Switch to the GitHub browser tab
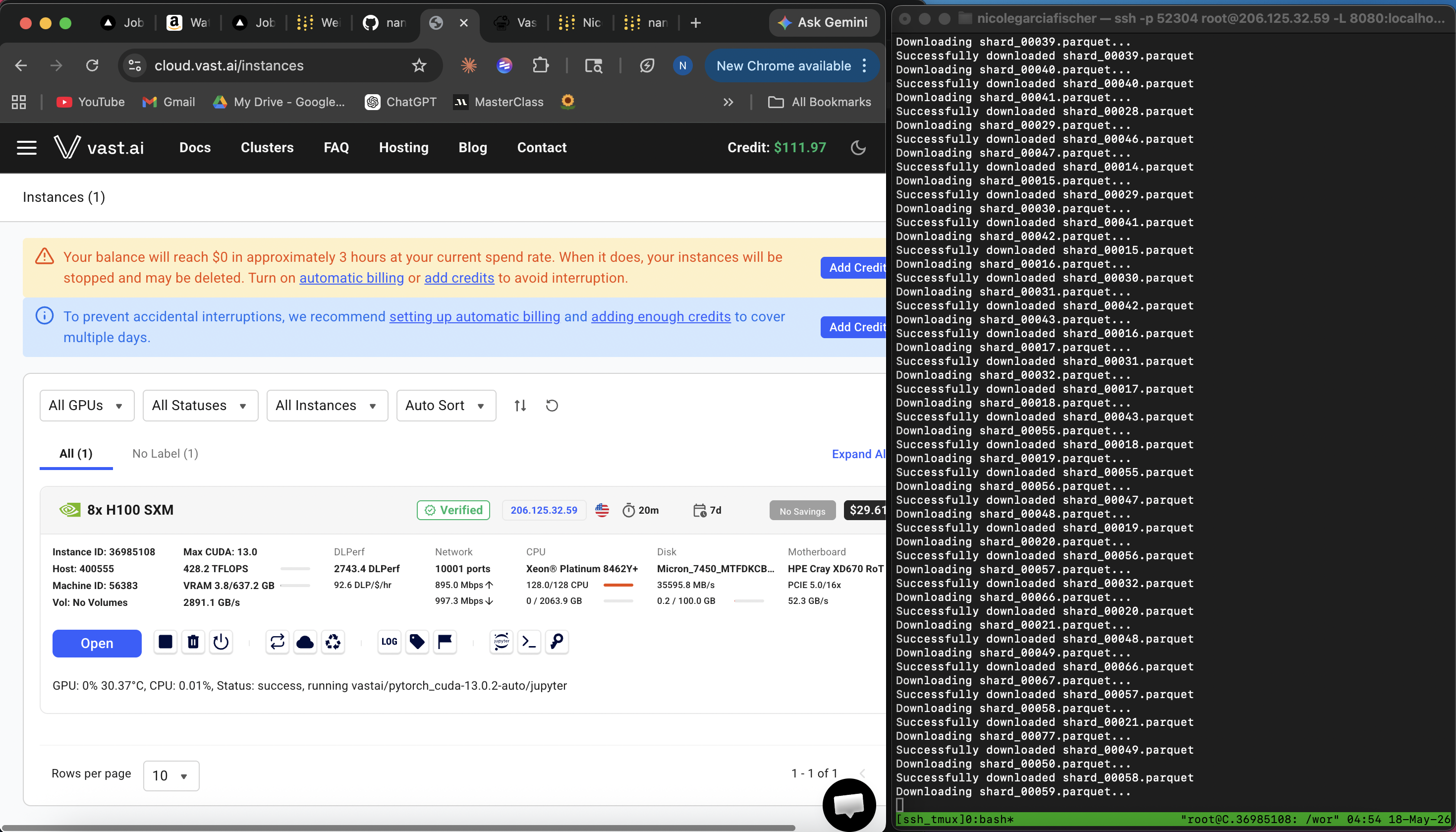The height and width of the screenshot is (832, 1456). tap(385, 23)
